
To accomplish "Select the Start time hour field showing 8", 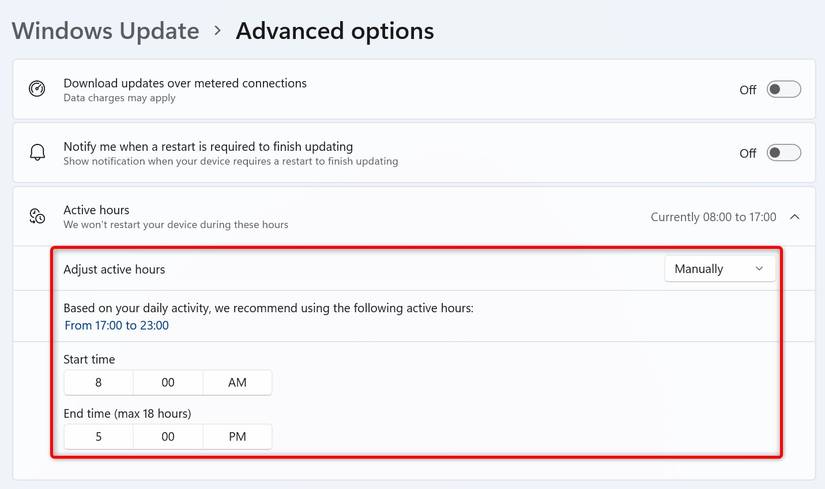I will 98,383.
